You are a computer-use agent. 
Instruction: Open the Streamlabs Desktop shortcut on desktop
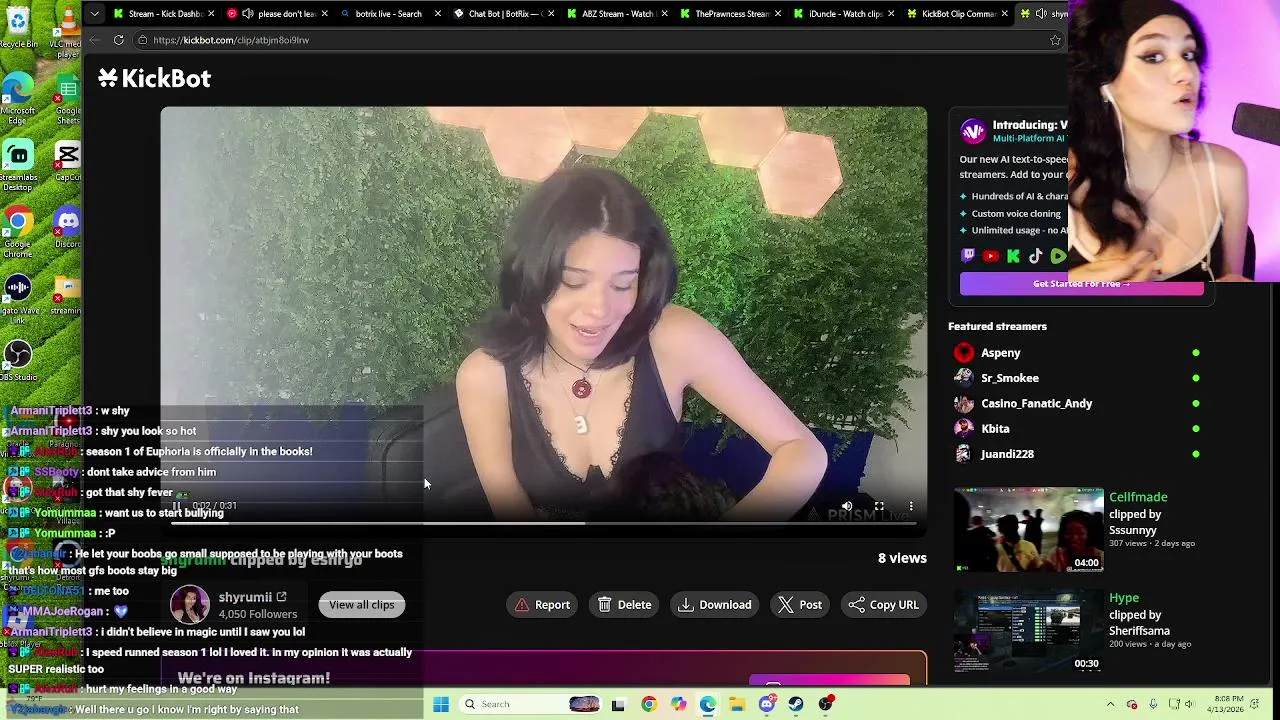point(18,166)
